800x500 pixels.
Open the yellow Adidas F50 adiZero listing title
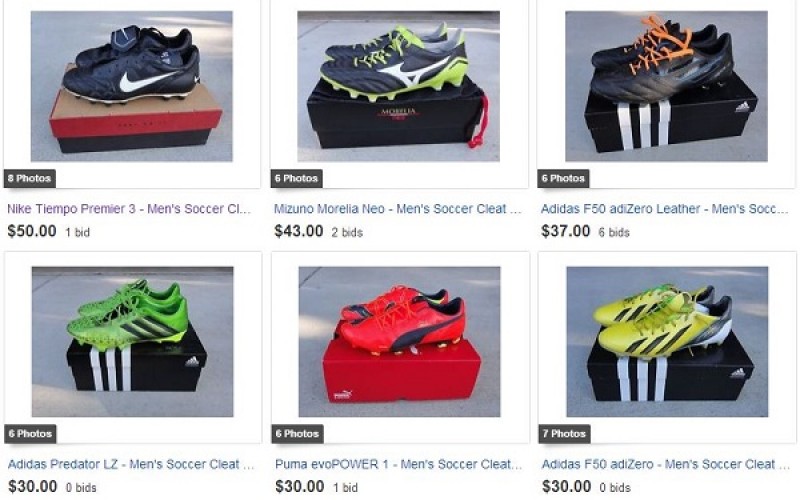click(x=666, y=464)
